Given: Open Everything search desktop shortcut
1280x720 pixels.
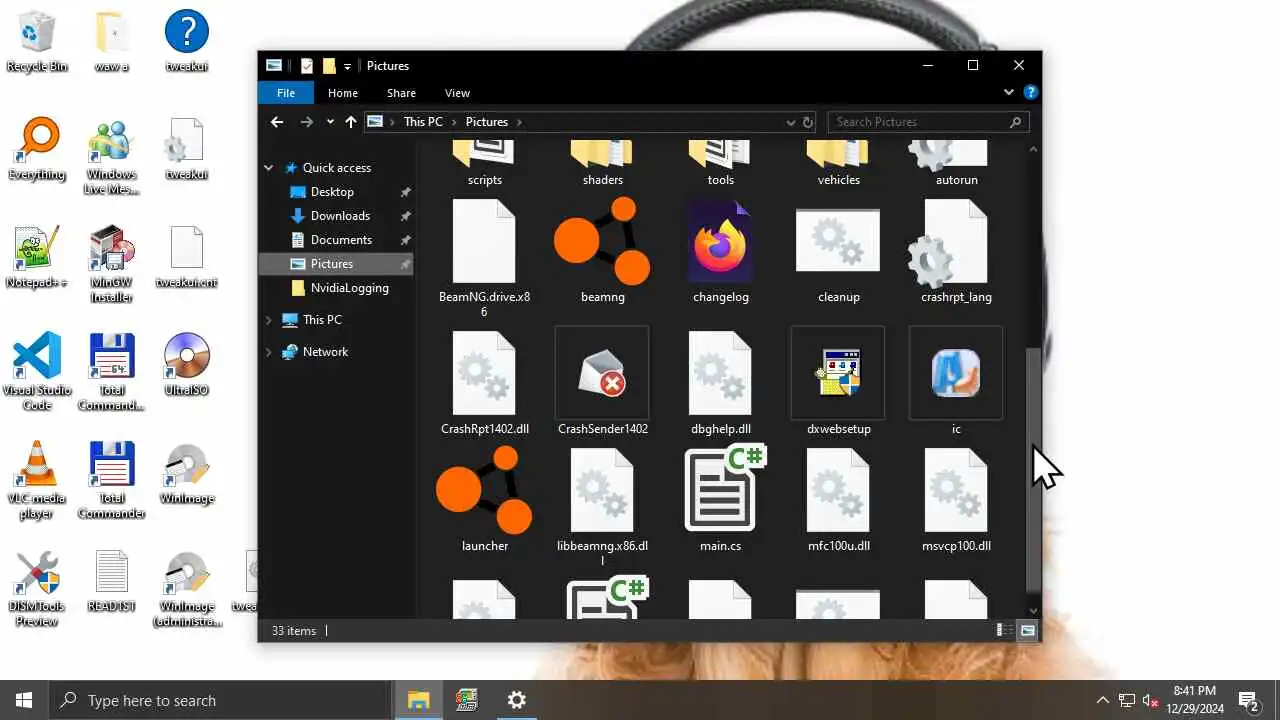Looking at the screenshot, I should [37, 148].
